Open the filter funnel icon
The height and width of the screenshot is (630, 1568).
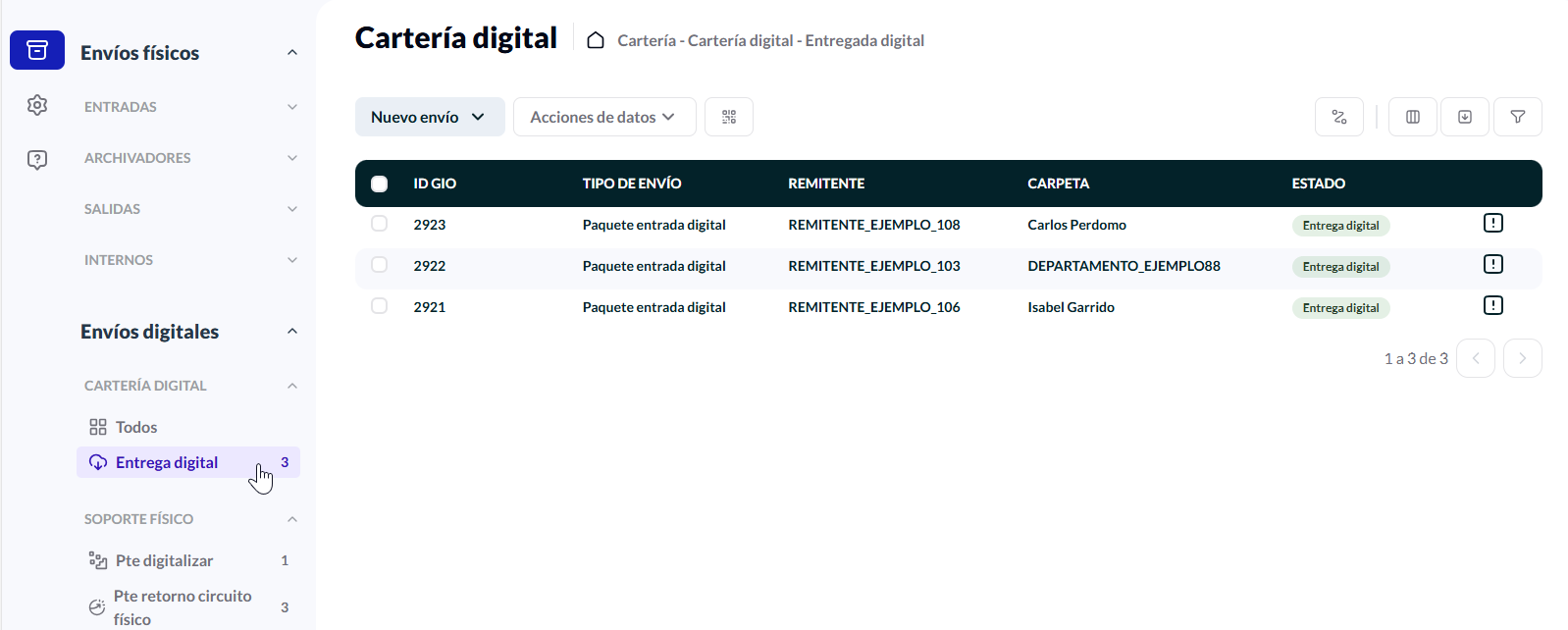tap(1518, 117)
